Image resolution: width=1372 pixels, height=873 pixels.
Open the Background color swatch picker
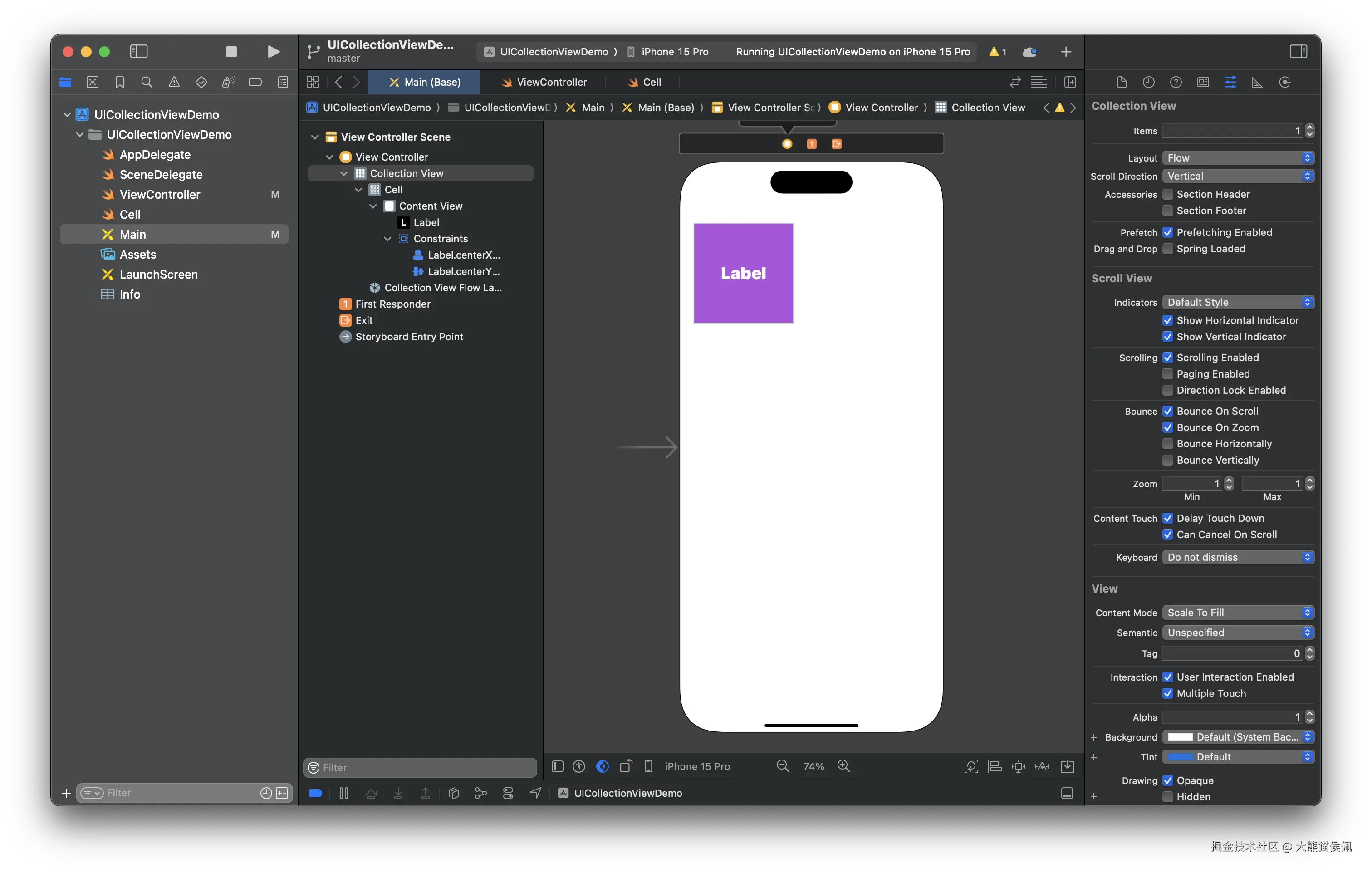coord(1180,737)
